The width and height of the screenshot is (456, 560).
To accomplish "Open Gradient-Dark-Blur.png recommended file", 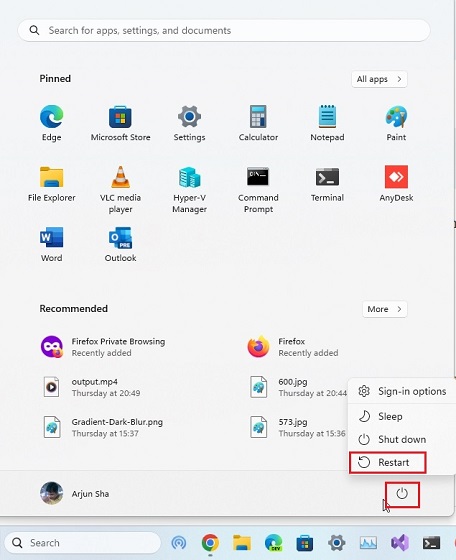I will click(x=104, y=428).
